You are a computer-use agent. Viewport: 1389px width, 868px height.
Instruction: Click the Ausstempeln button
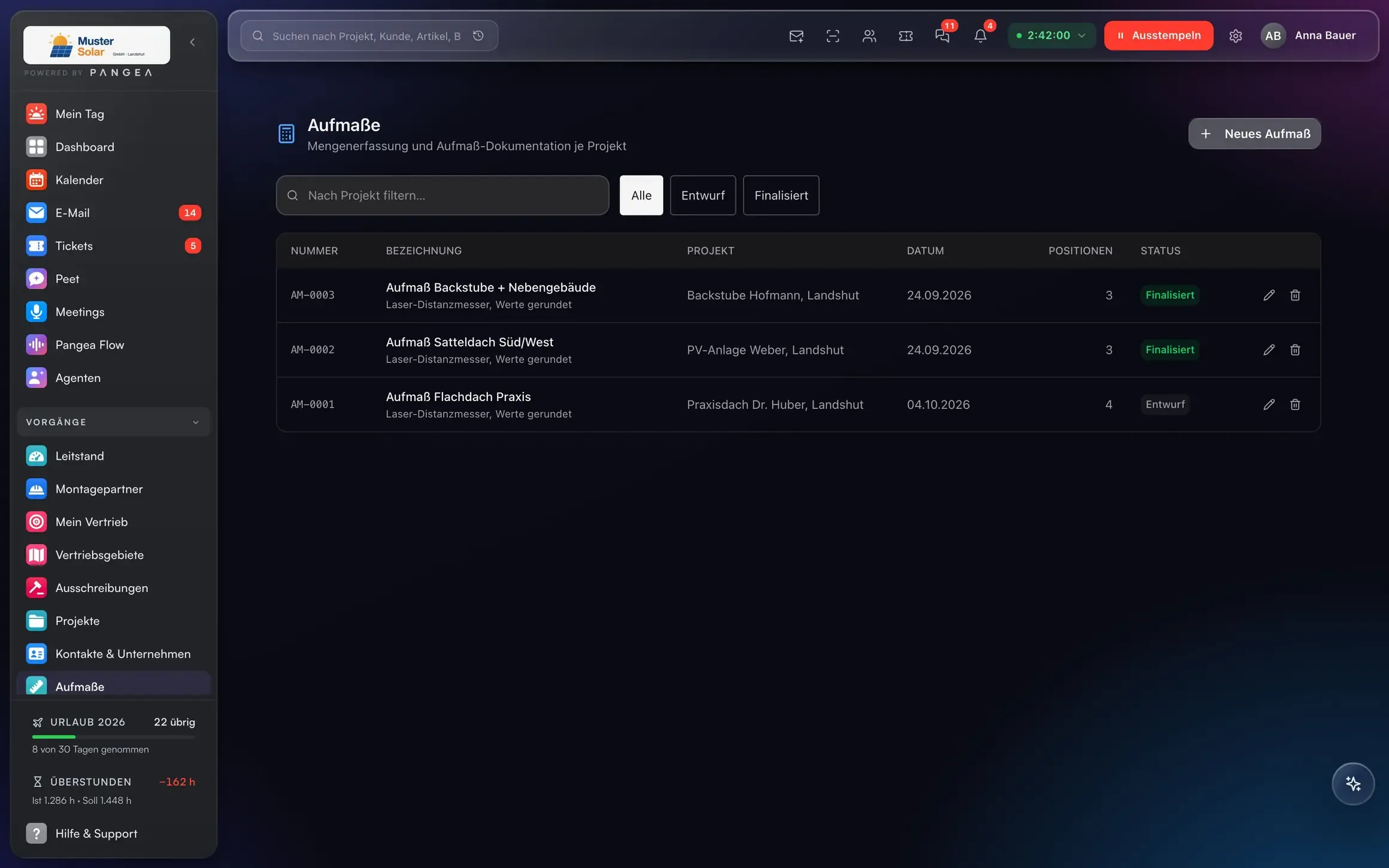[x=1158, y=35]
